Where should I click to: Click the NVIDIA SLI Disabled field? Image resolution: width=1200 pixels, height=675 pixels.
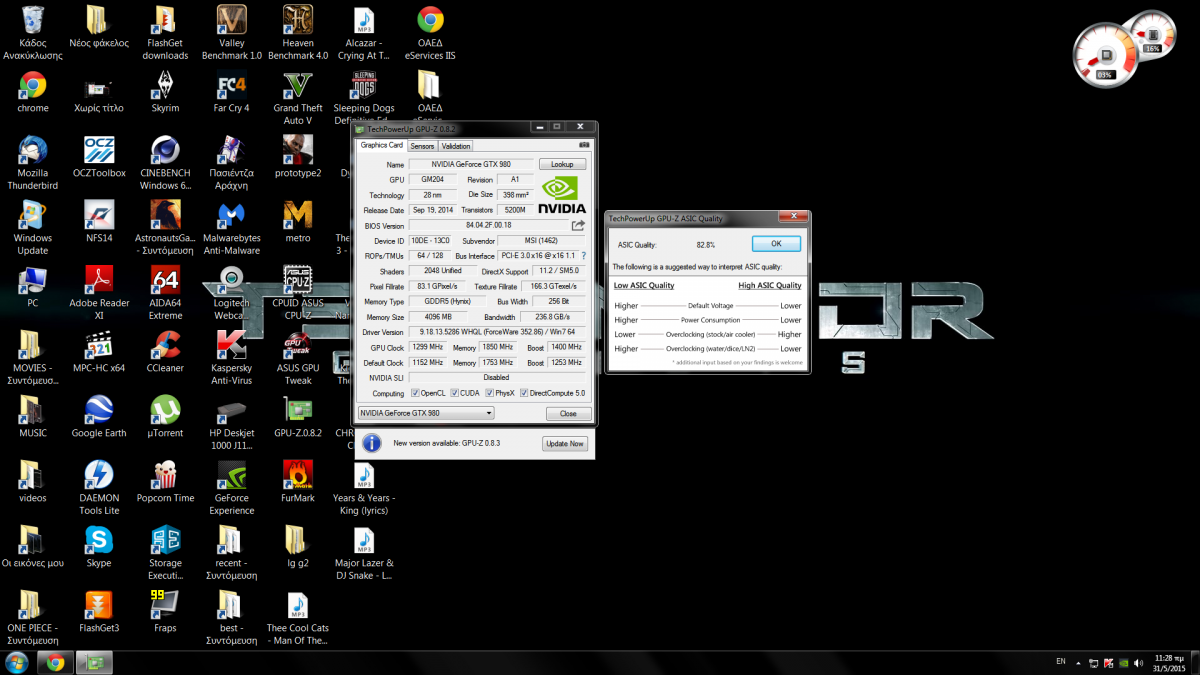[x=497, y=378]
